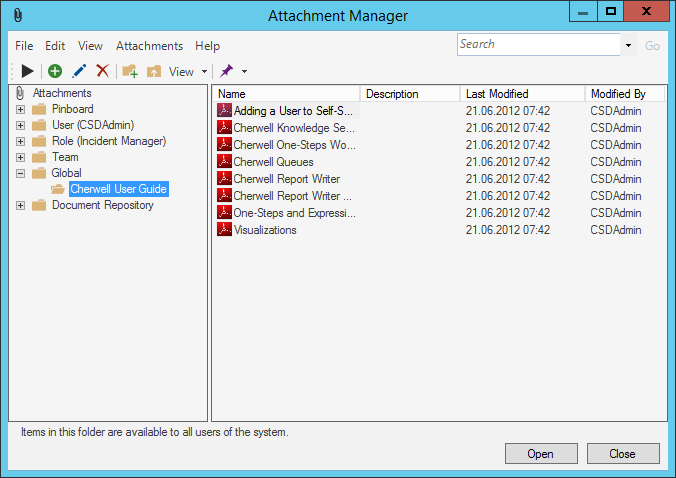Click PDF icon beside One-Steps and Expressi...

[224, 212]
